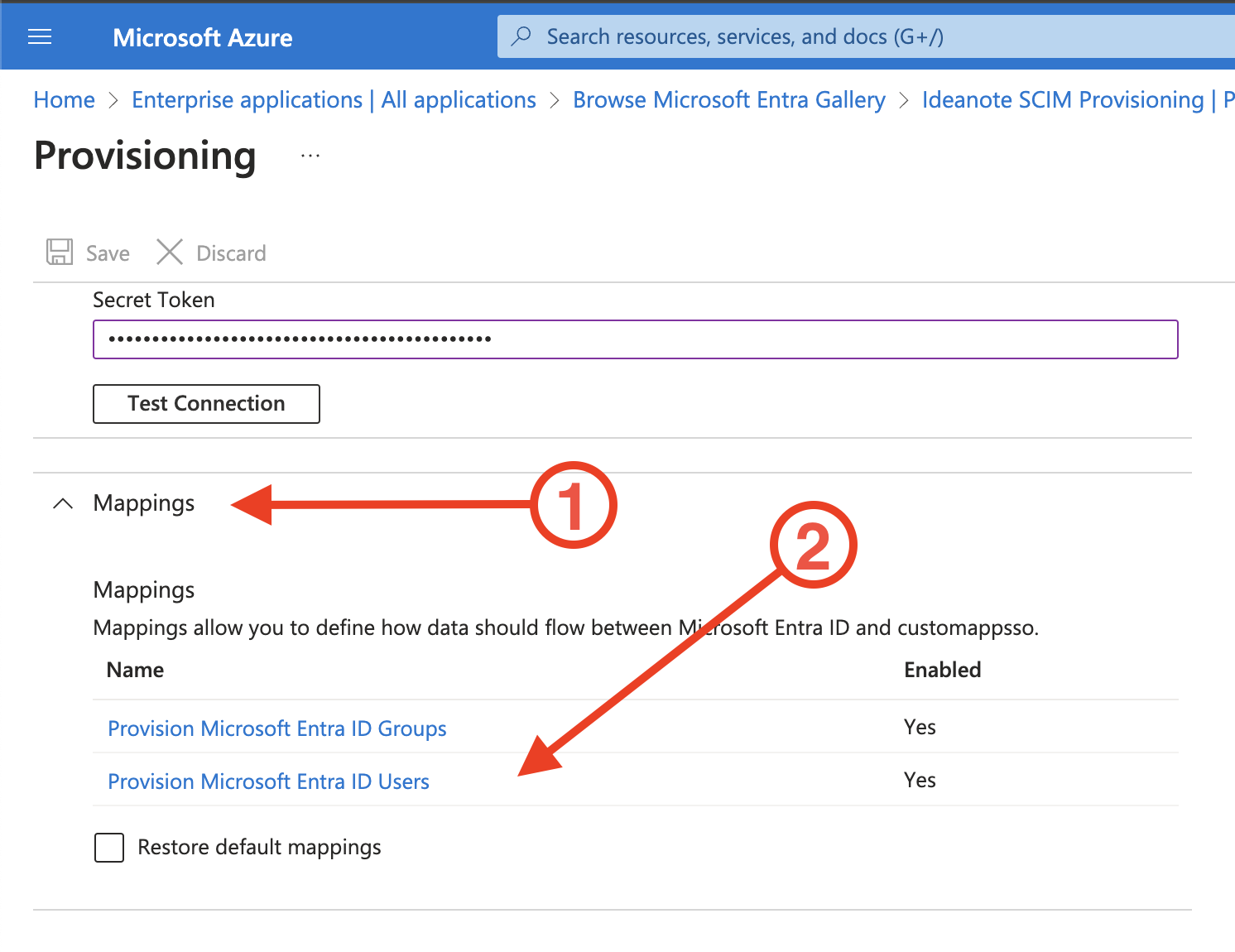Click the Mappings description sentence
Image resolution: width=1235 pixels, height=952 pixels.
point(566,627)
